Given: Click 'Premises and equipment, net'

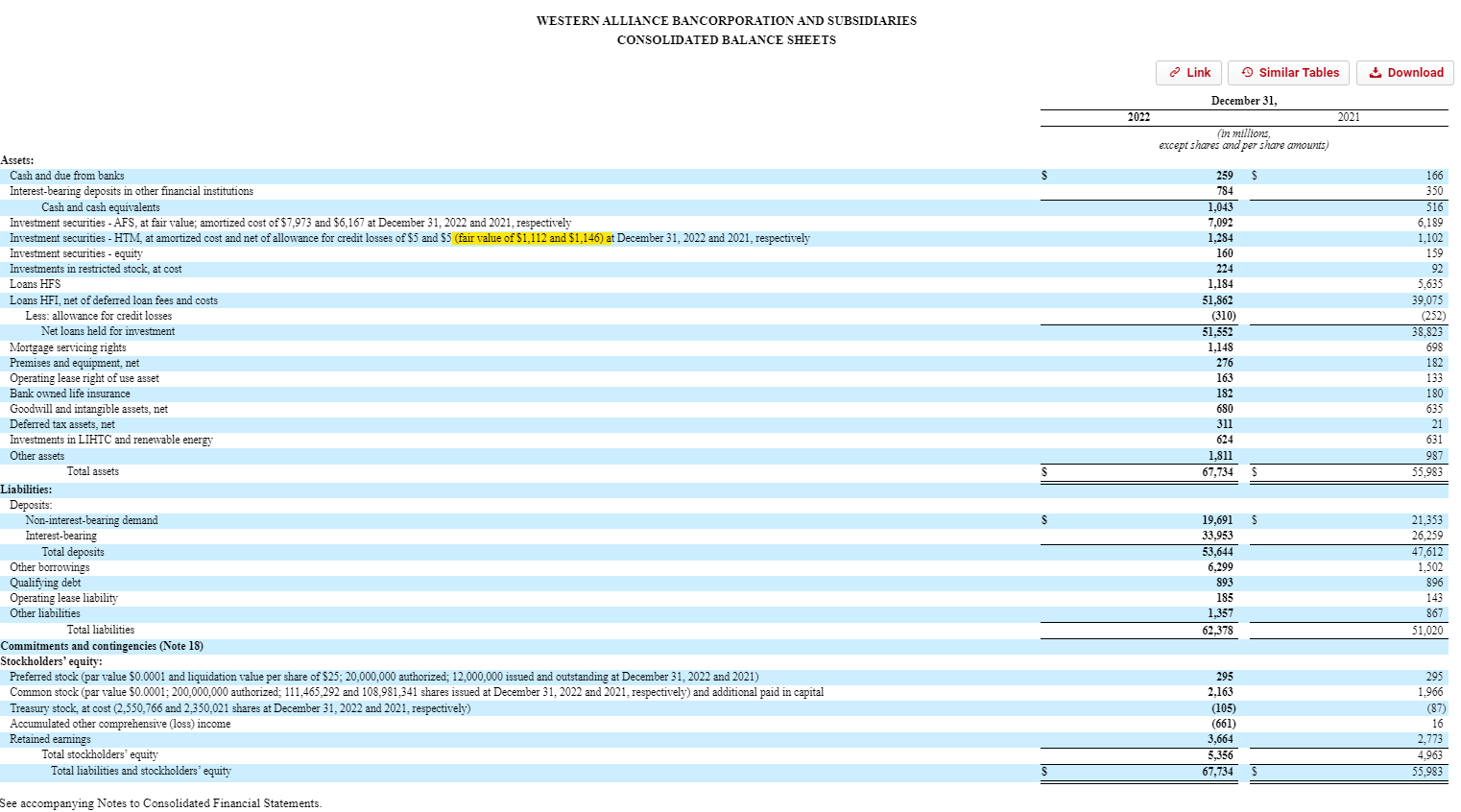Looking at the screenshot, I should 75,363.
